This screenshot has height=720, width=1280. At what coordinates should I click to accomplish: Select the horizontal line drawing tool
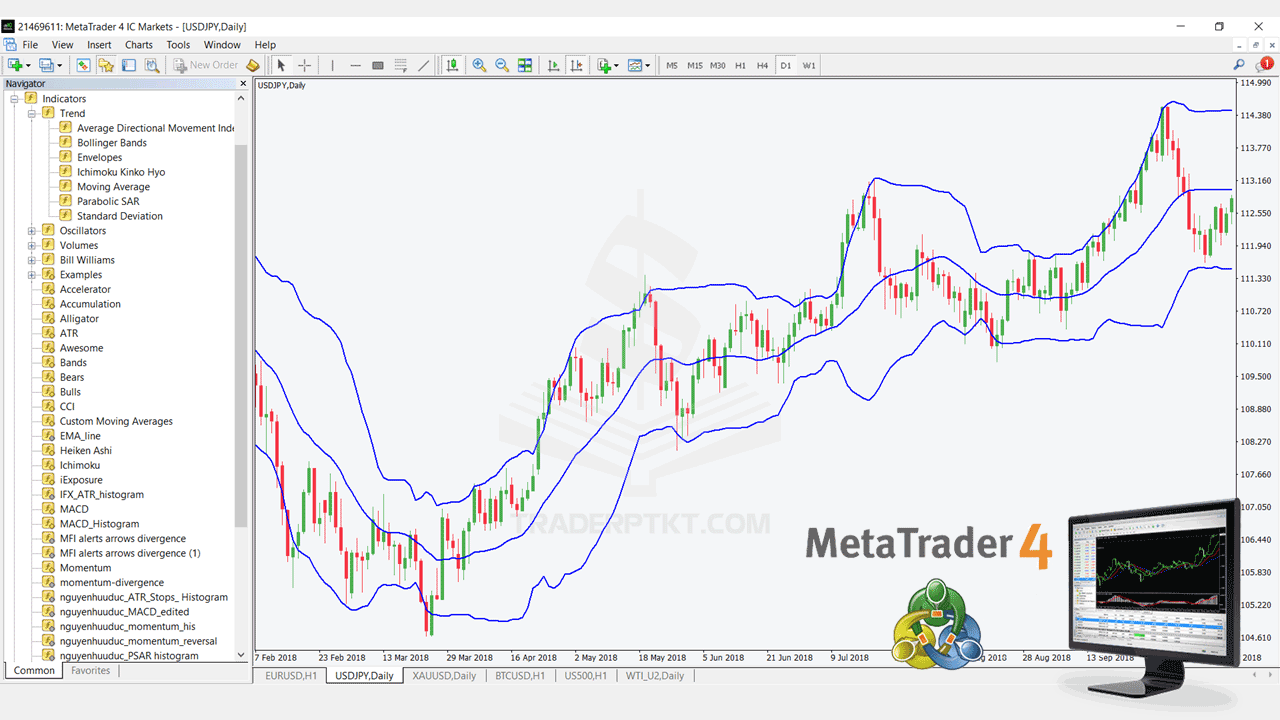click(x=355, y=65)
